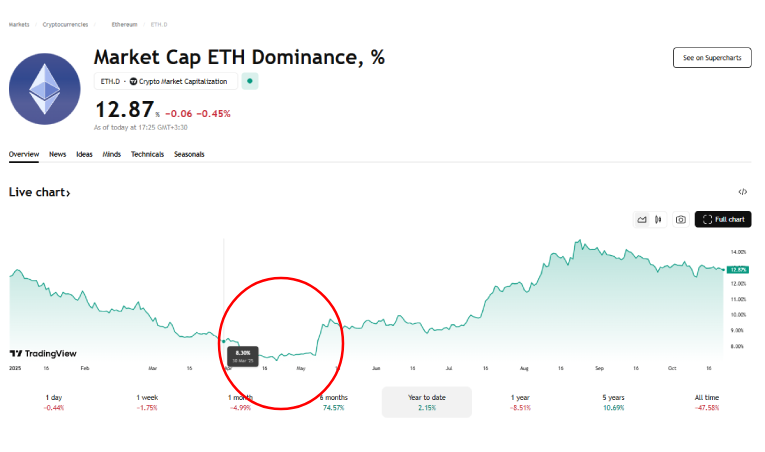Click See on Supercharts button
The width and height of the screenshot is (765, 452).
[711, 58]
